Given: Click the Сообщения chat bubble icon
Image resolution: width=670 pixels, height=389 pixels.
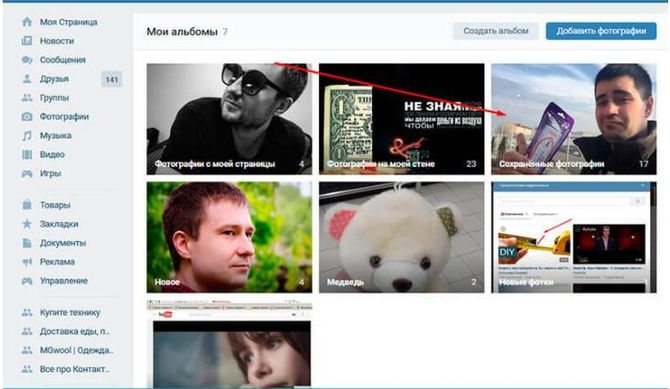Looking at the screenshot, I should click(x=27, y=60).
